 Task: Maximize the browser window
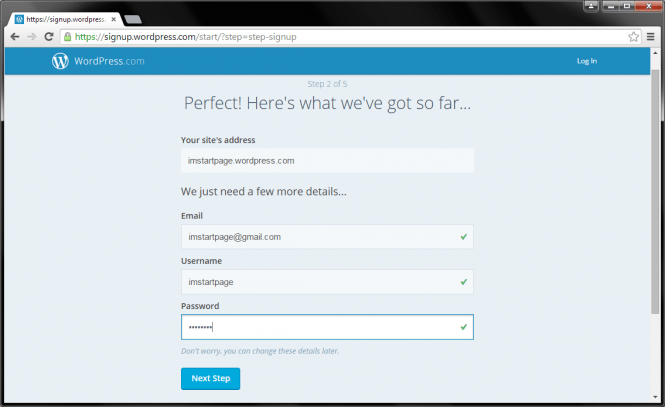pos(627,6)
